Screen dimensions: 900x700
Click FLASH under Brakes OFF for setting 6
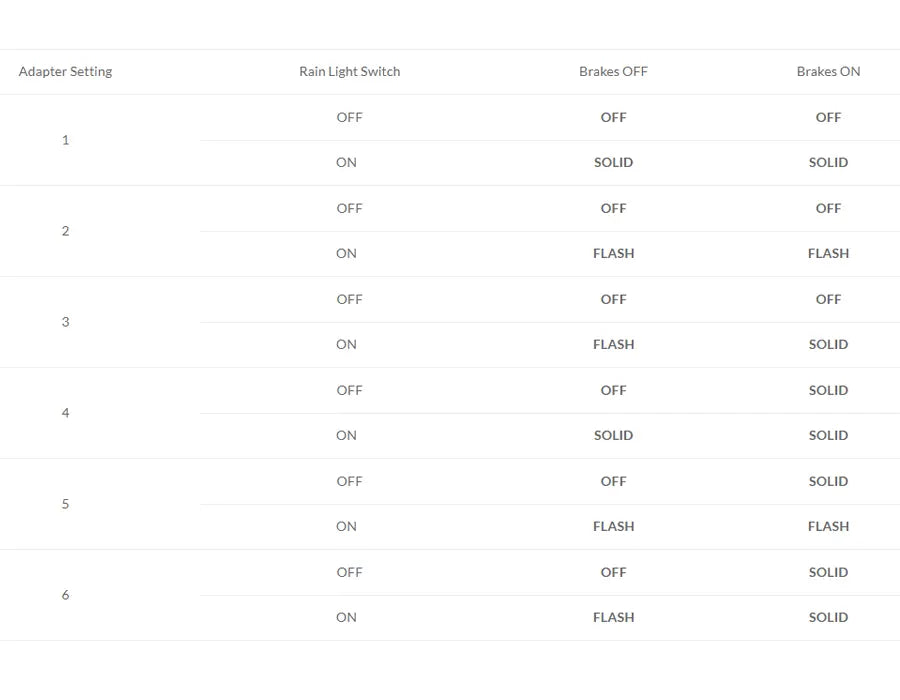pos(613,617)
